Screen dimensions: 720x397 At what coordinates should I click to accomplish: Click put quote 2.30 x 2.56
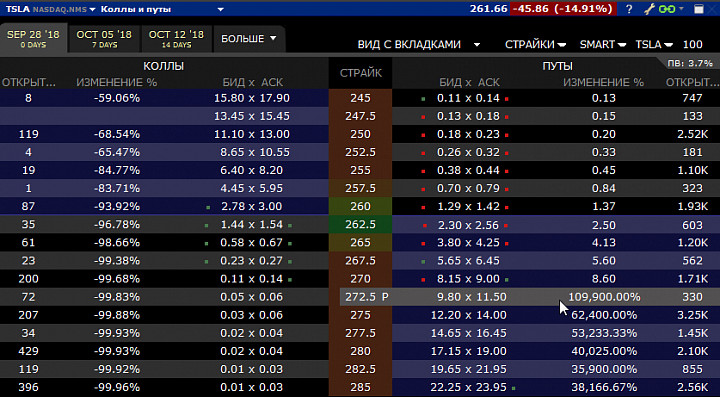point(468,224)
